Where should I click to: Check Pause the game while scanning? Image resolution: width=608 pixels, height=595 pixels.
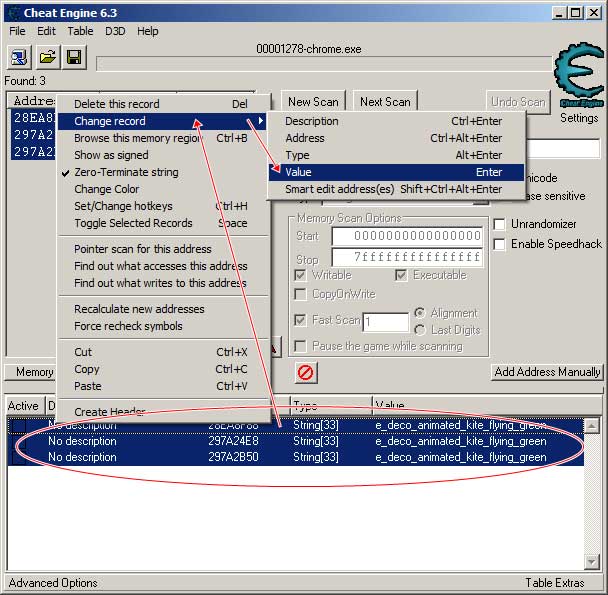pyautogui.click(x=300, y=346)
